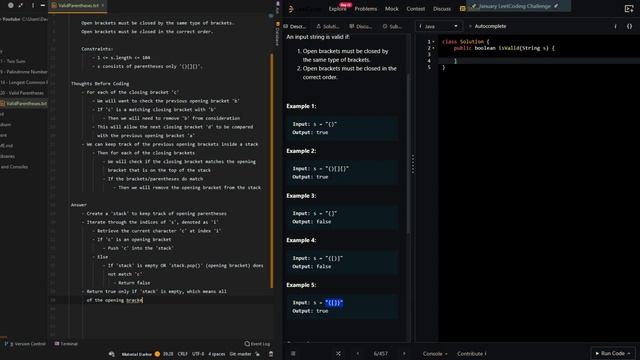The height and width of the screenshot is (360, 640).
Task: Open the Database tool window on right strip
Action: coord(278,34)
